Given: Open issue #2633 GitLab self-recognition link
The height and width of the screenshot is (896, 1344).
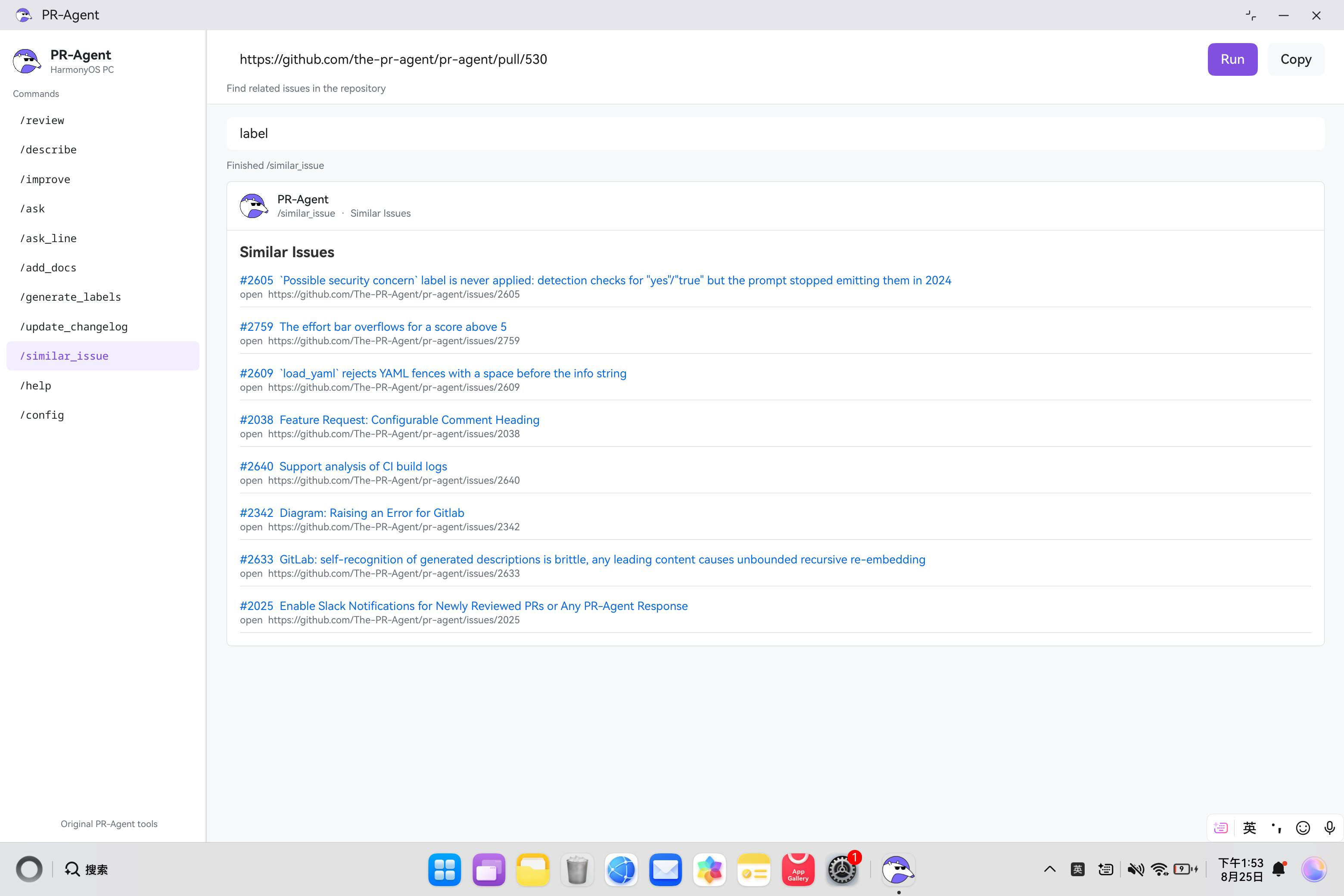Looking at the screenshot, I should pos(582,560).
